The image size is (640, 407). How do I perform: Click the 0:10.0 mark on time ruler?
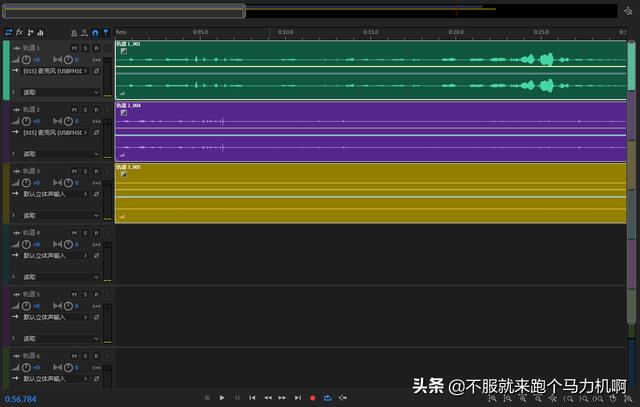pyautogui.click(x=286, y=32)
